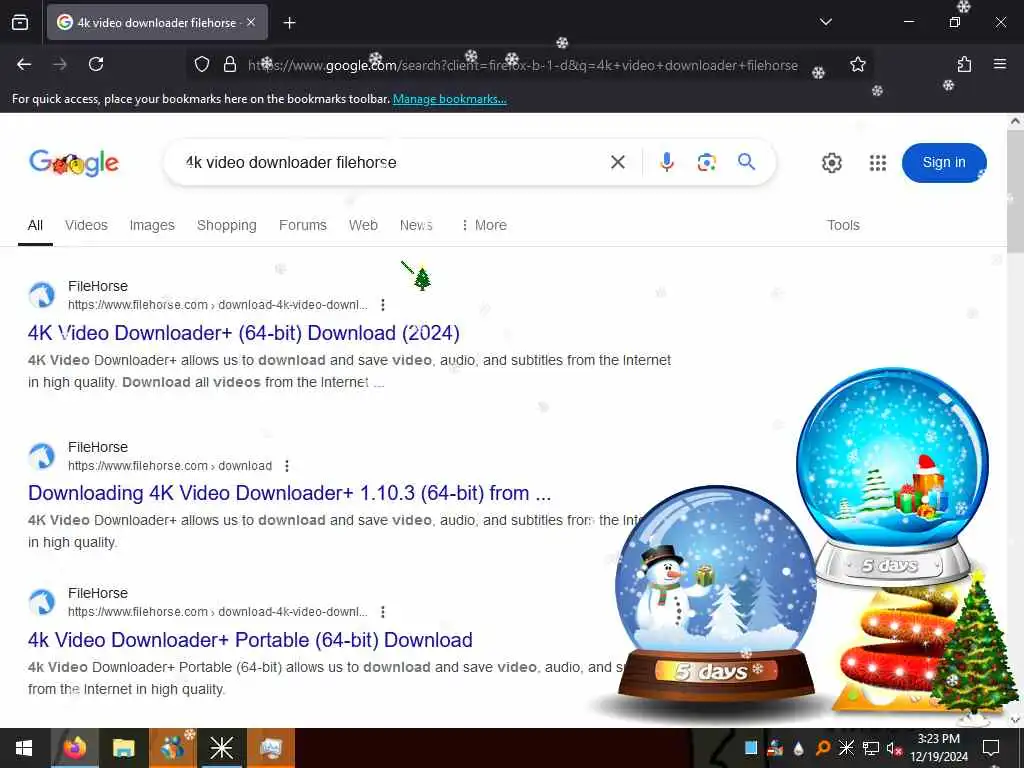
Task: Open the Firefox recent browsing view icon
Action: [20, 22]
